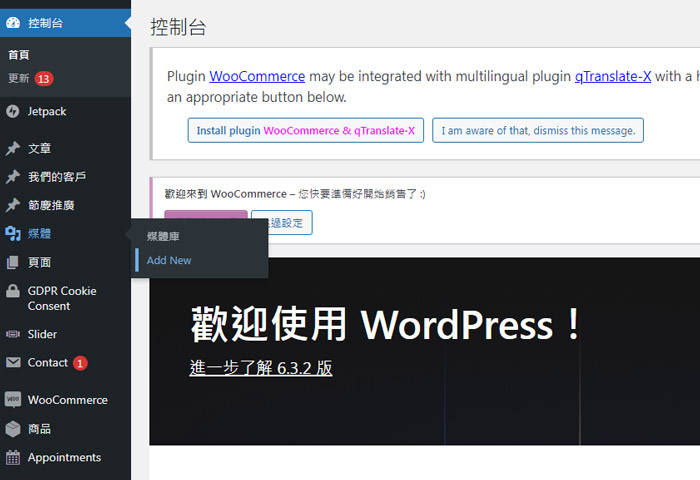Click the media icon beside 媒體
Viewport: 700px width, 480px height.
point(13,234)
